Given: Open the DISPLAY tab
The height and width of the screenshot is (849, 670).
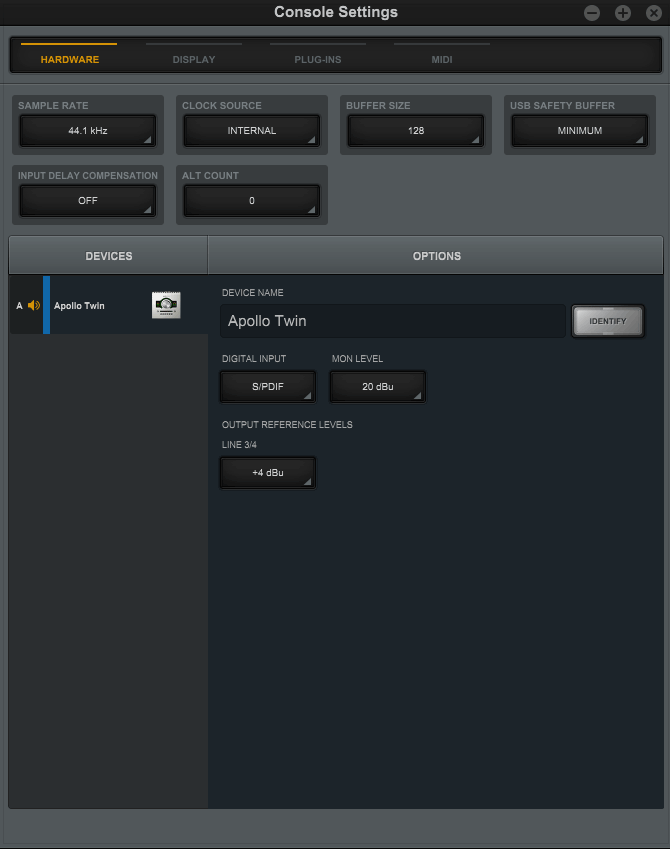Looking at the screenshot, I should (194, 60).
